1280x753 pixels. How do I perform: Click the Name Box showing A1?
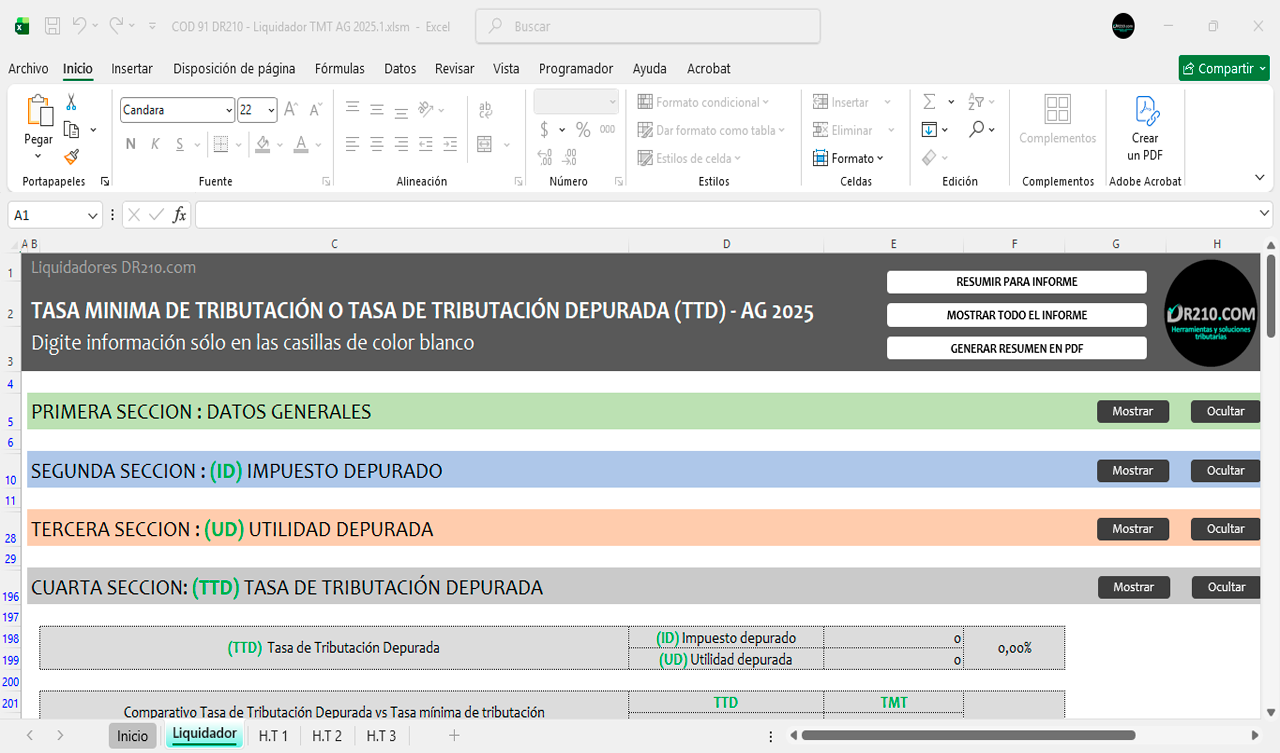pos(48,215)
